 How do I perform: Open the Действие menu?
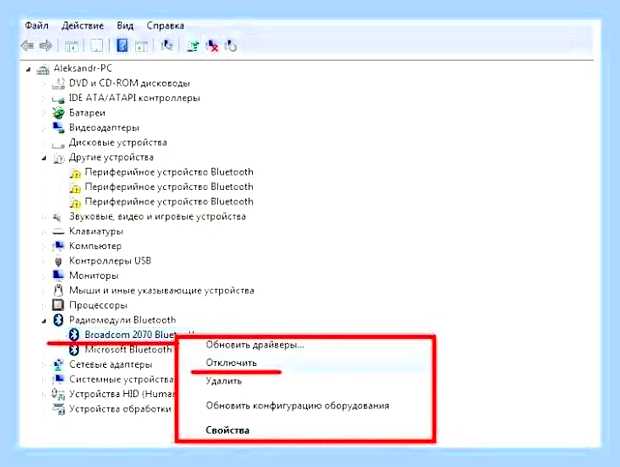[x=83, y=26]
